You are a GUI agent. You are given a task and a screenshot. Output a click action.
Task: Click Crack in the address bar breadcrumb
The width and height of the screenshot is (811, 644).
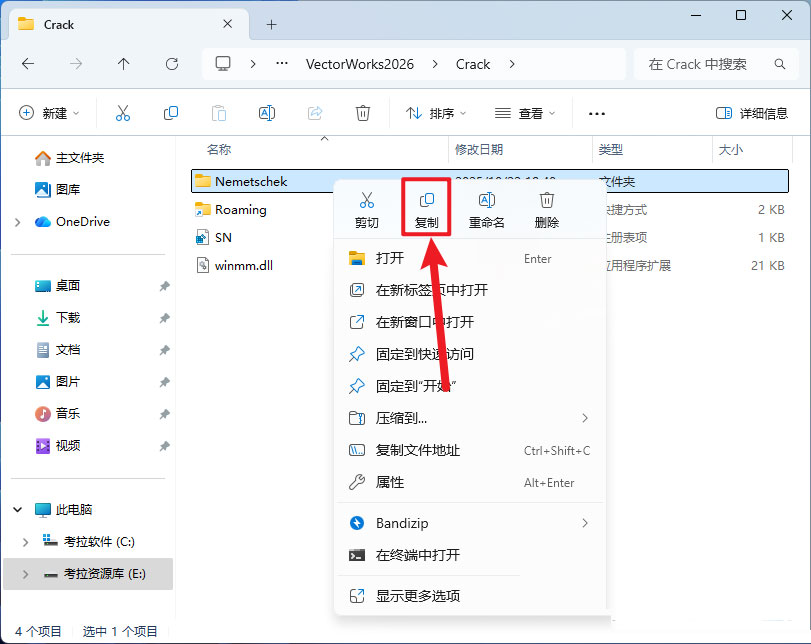tap(473, 64)
